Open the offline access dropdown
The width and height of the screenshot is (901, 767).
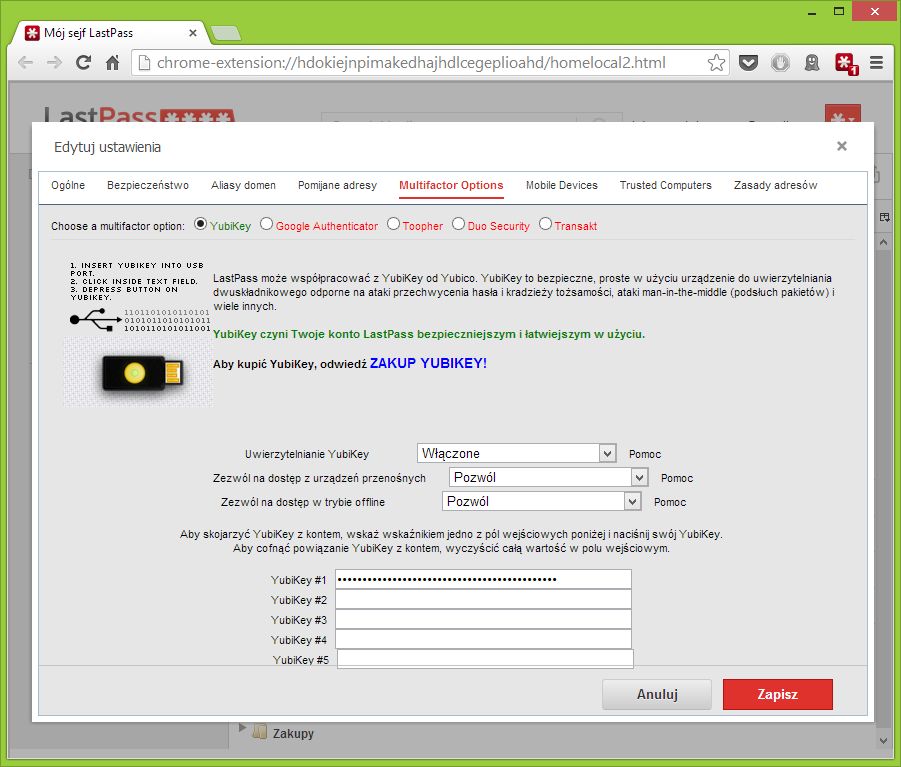tap(542, 502)
